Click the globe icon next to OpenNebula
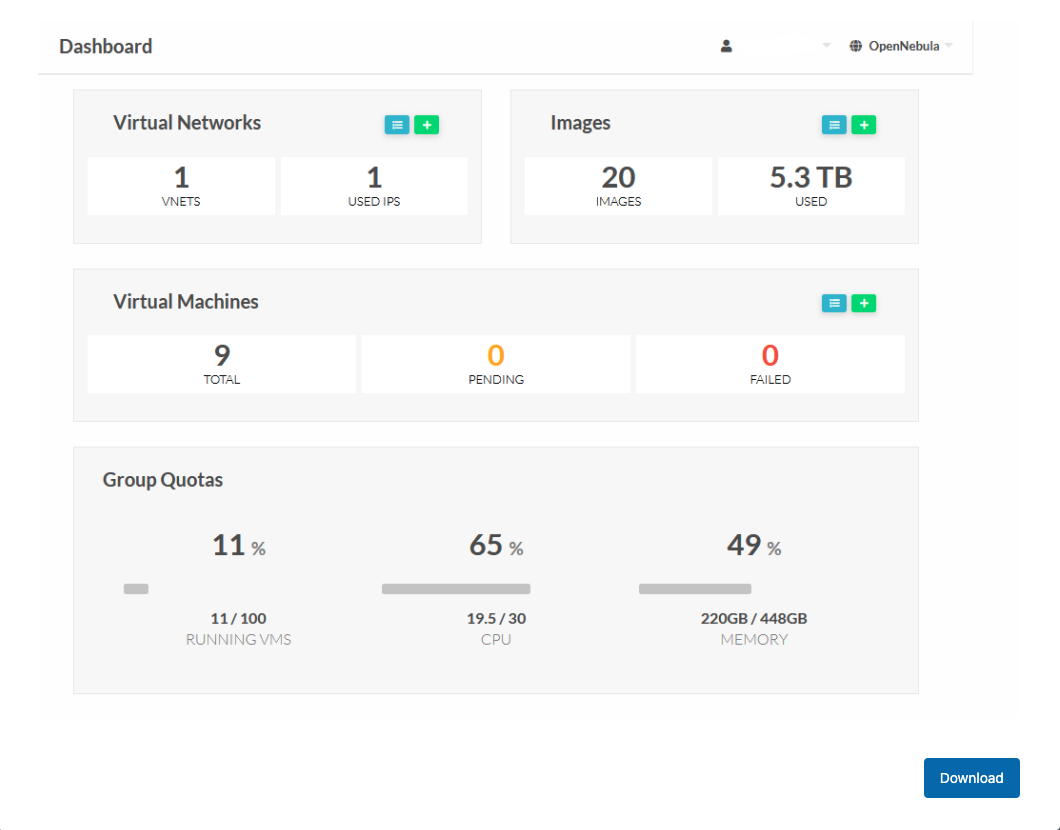The height and width of the screenshot is (830, 1060). point(855,45)
